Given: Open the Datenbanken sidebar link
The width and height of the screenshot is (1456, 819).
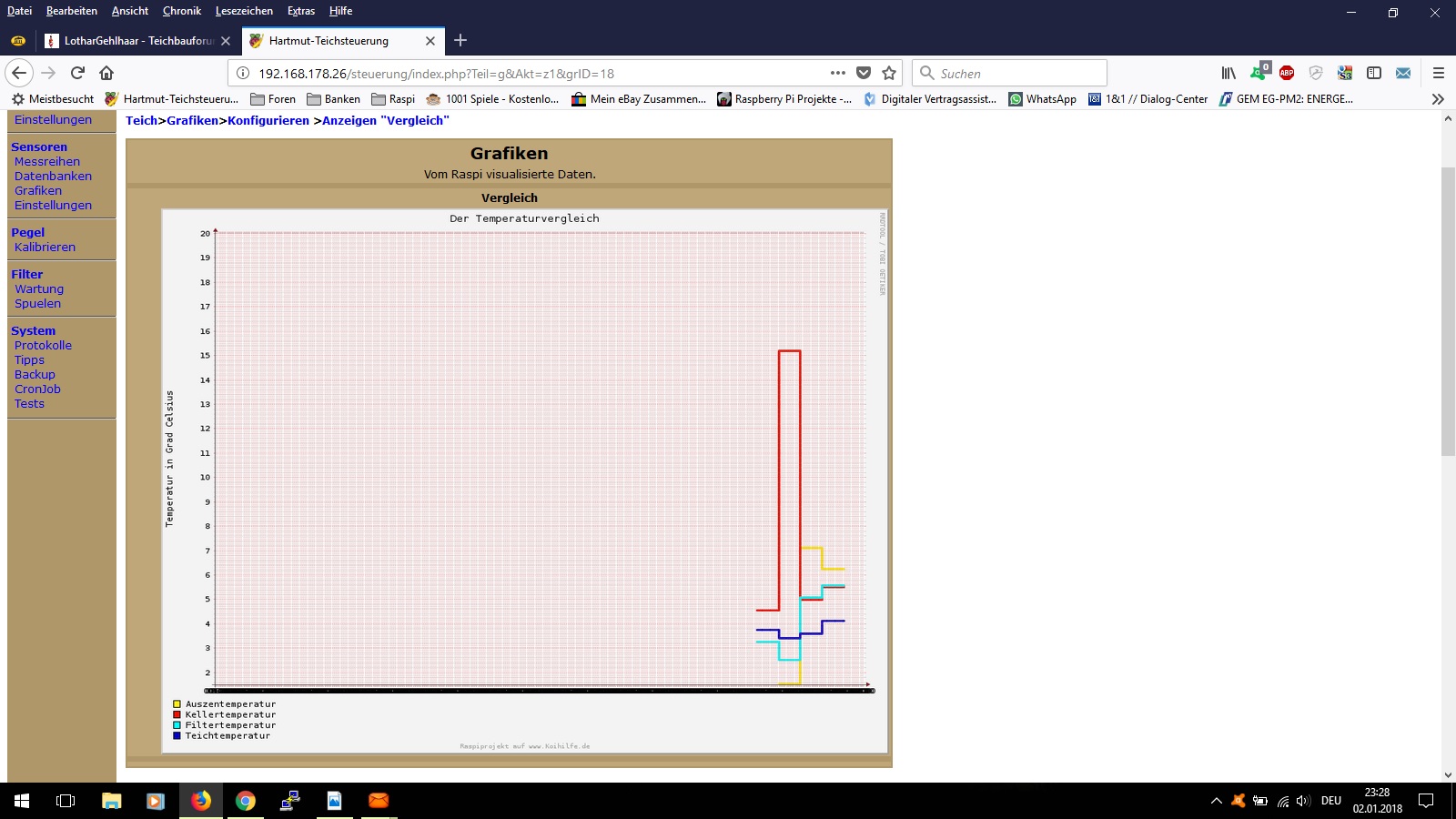Looking at the screenshot, I should click(53, 176).
